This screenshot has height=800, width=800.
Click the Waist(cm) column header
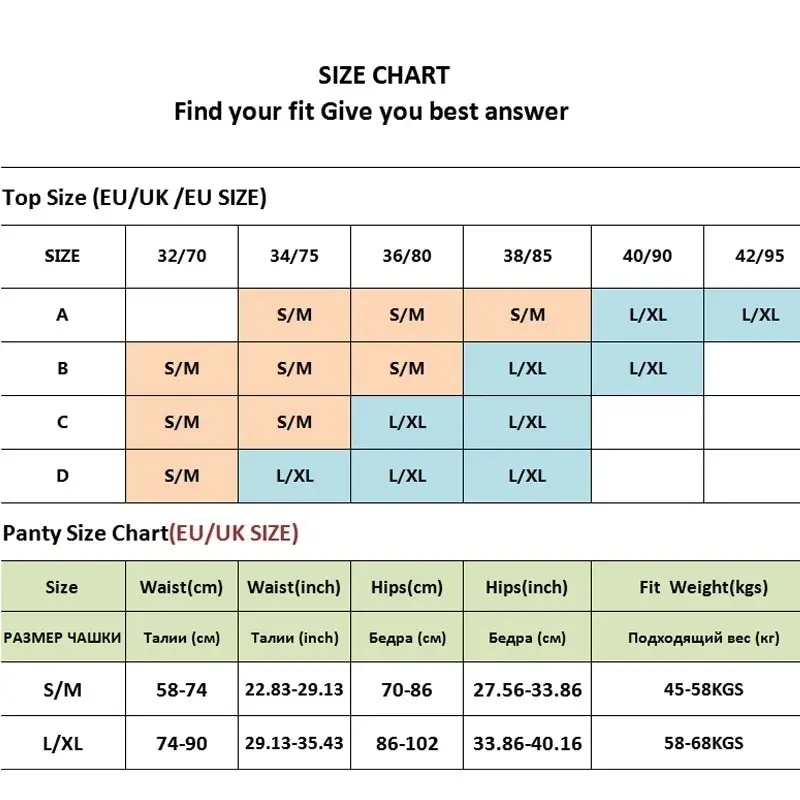[x=182, y=587]
